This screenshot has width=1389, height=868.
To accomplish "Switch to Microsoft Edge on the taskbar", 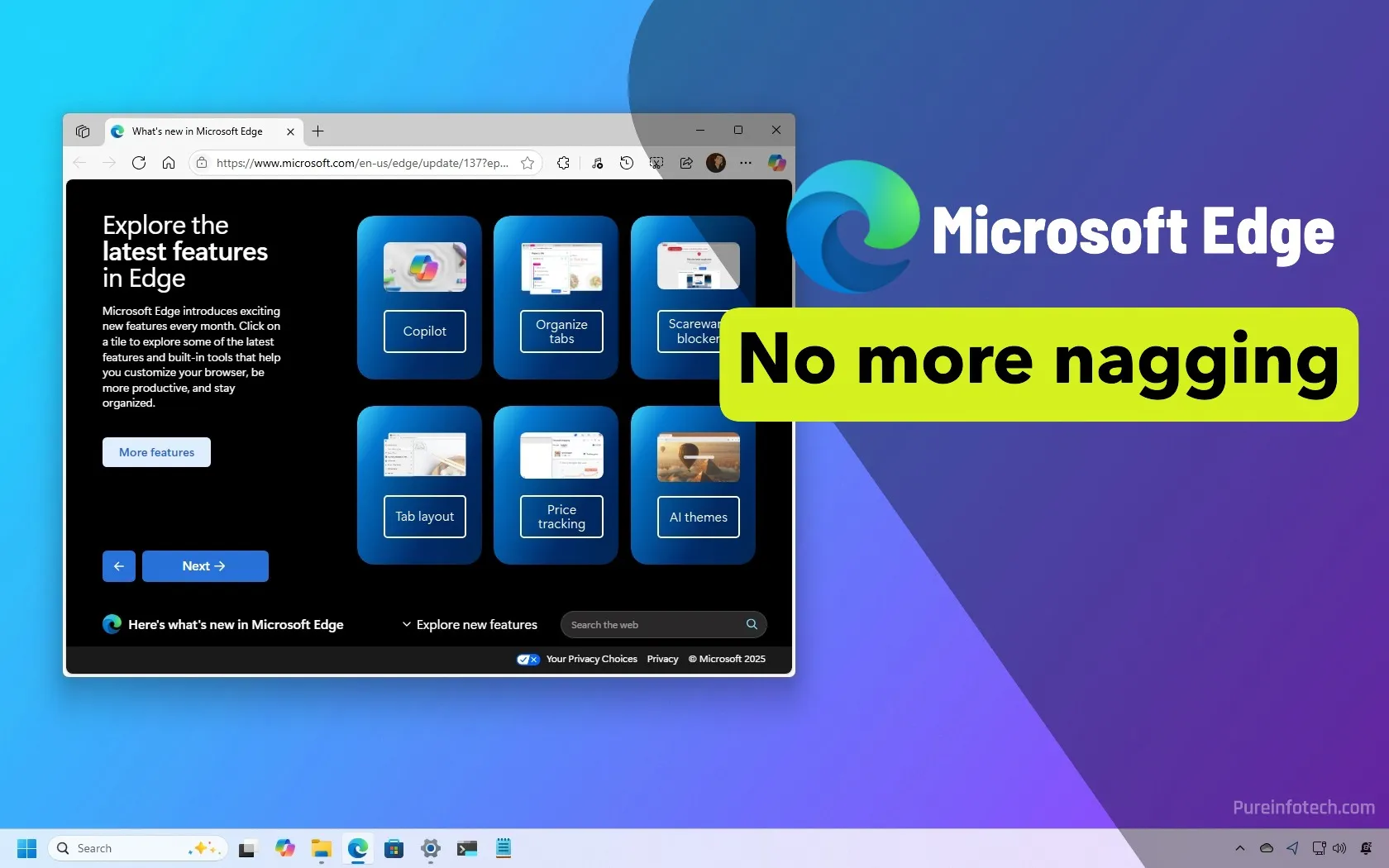I will [x=358, y=848].
